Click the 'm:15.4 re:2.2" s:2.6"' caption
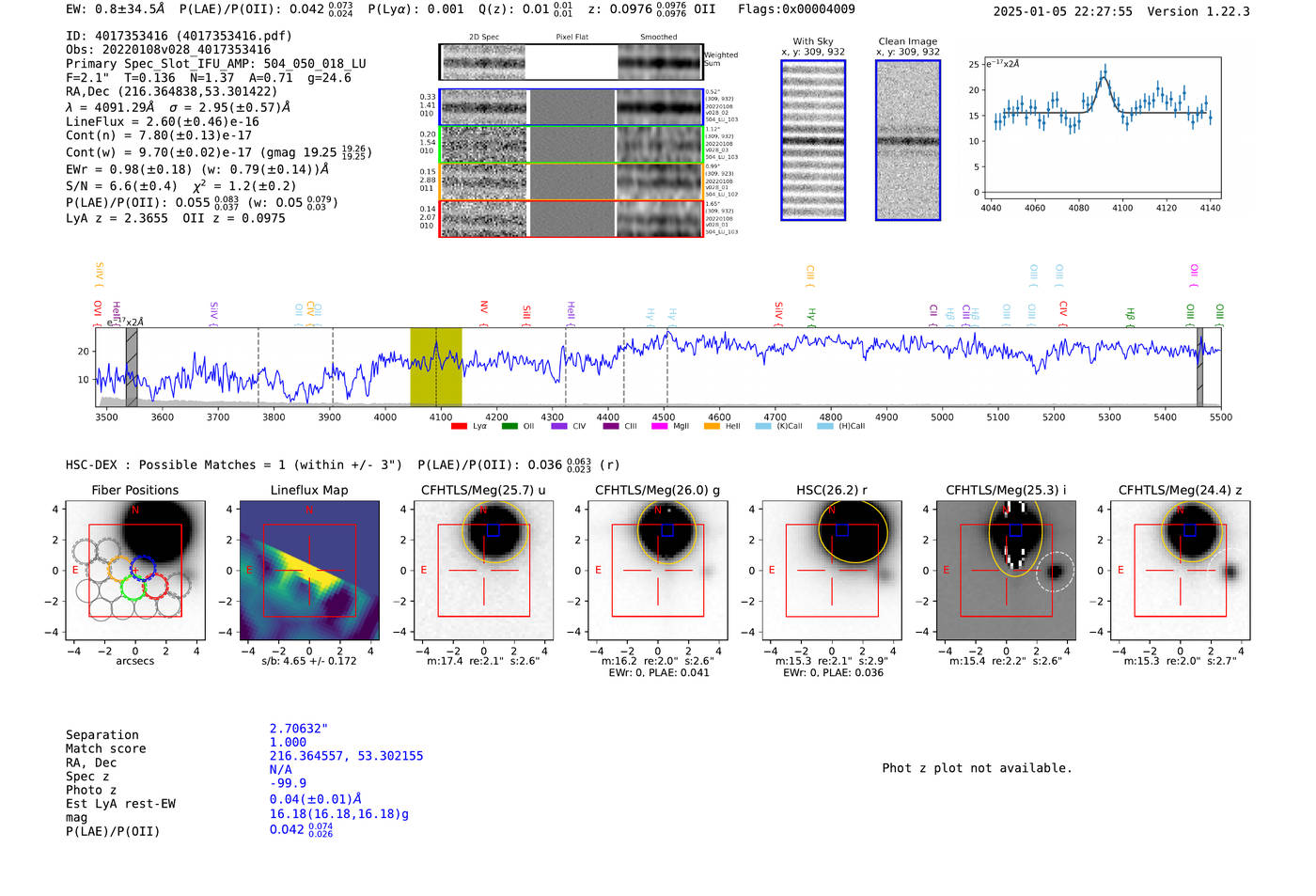1316x896 pixels. tap(1006, 661)
